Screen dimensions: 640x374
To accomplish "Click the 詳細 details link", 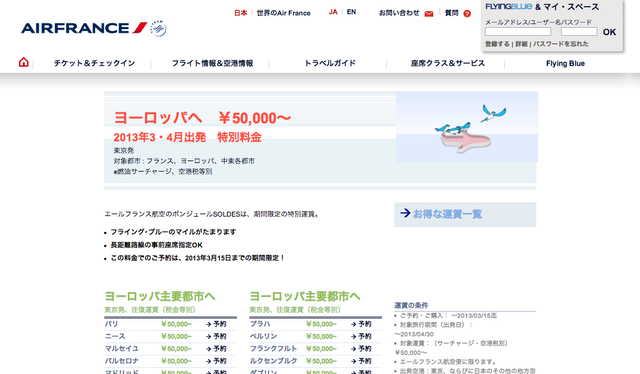I will coord(521,44).
